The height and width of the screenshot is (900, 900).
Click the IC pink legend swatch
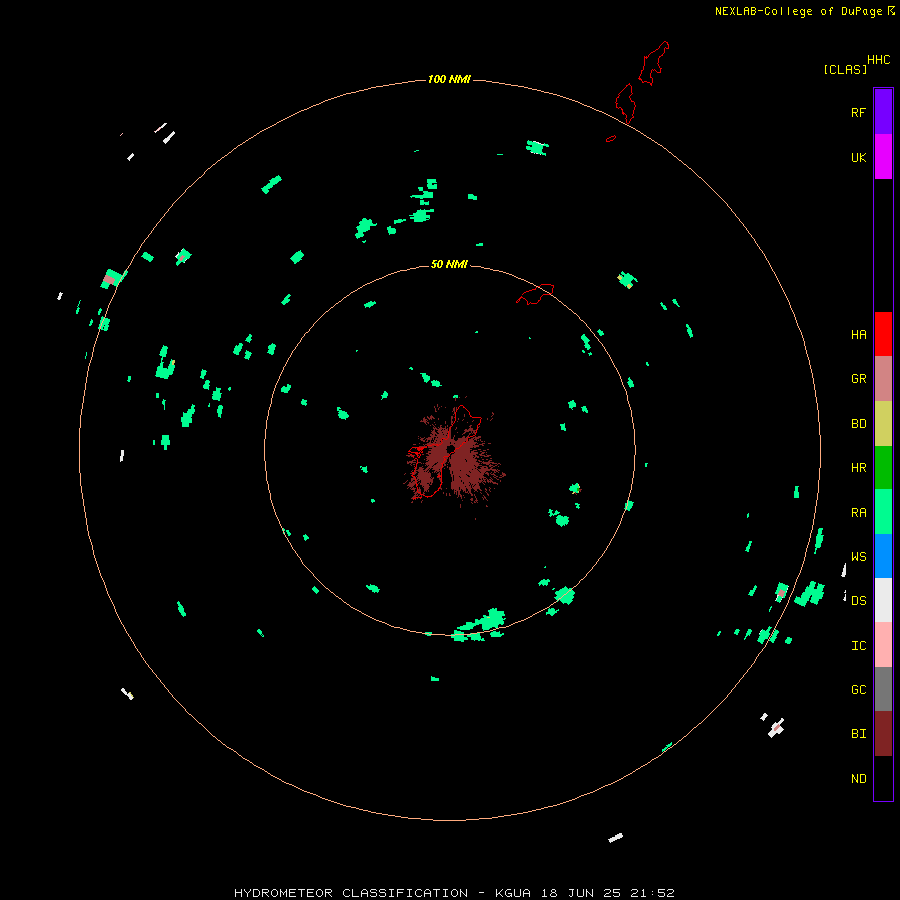click(883, 645)
